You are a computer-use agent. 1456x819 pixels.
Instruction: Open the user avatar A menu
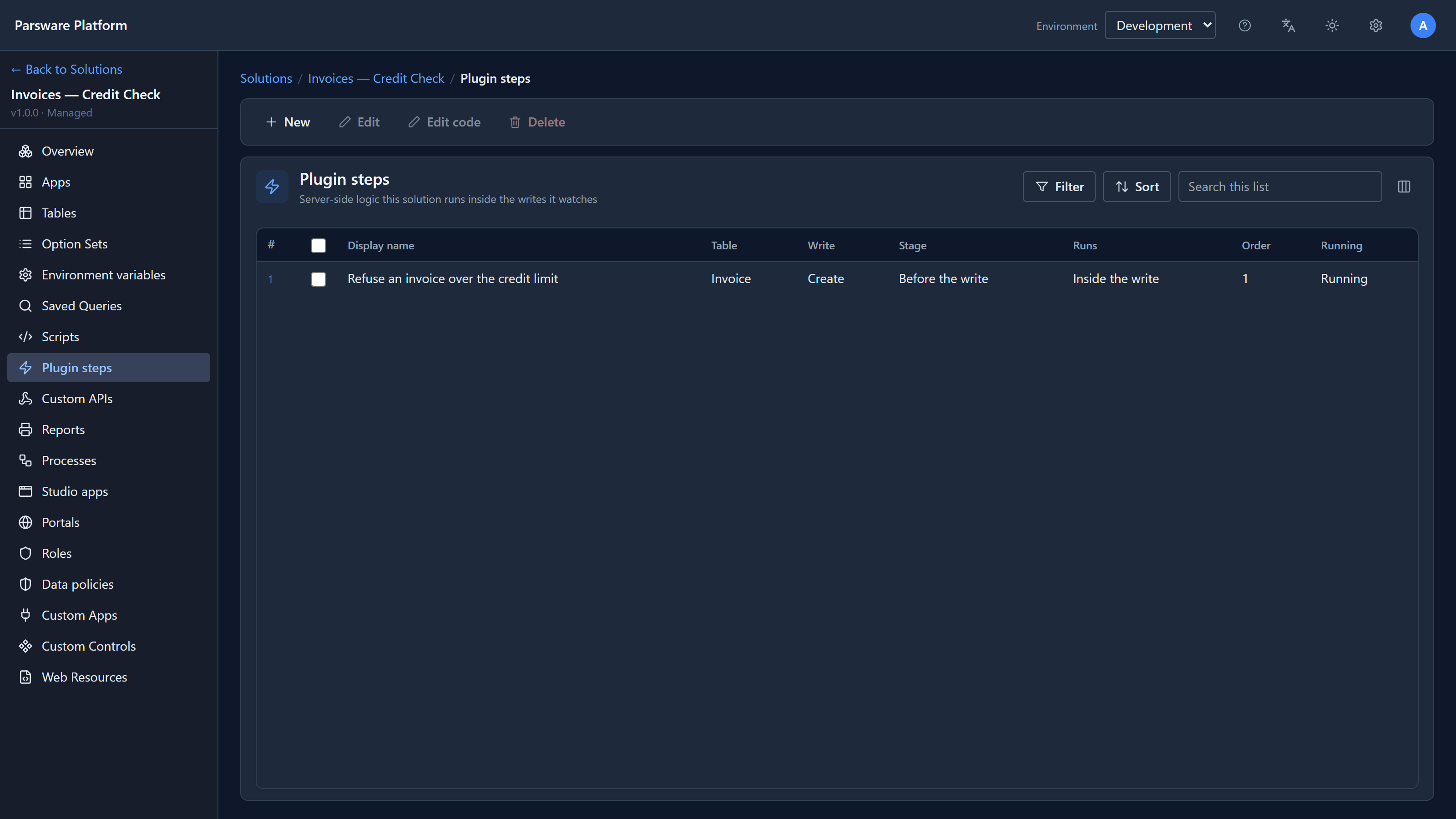pos(1423,25)
